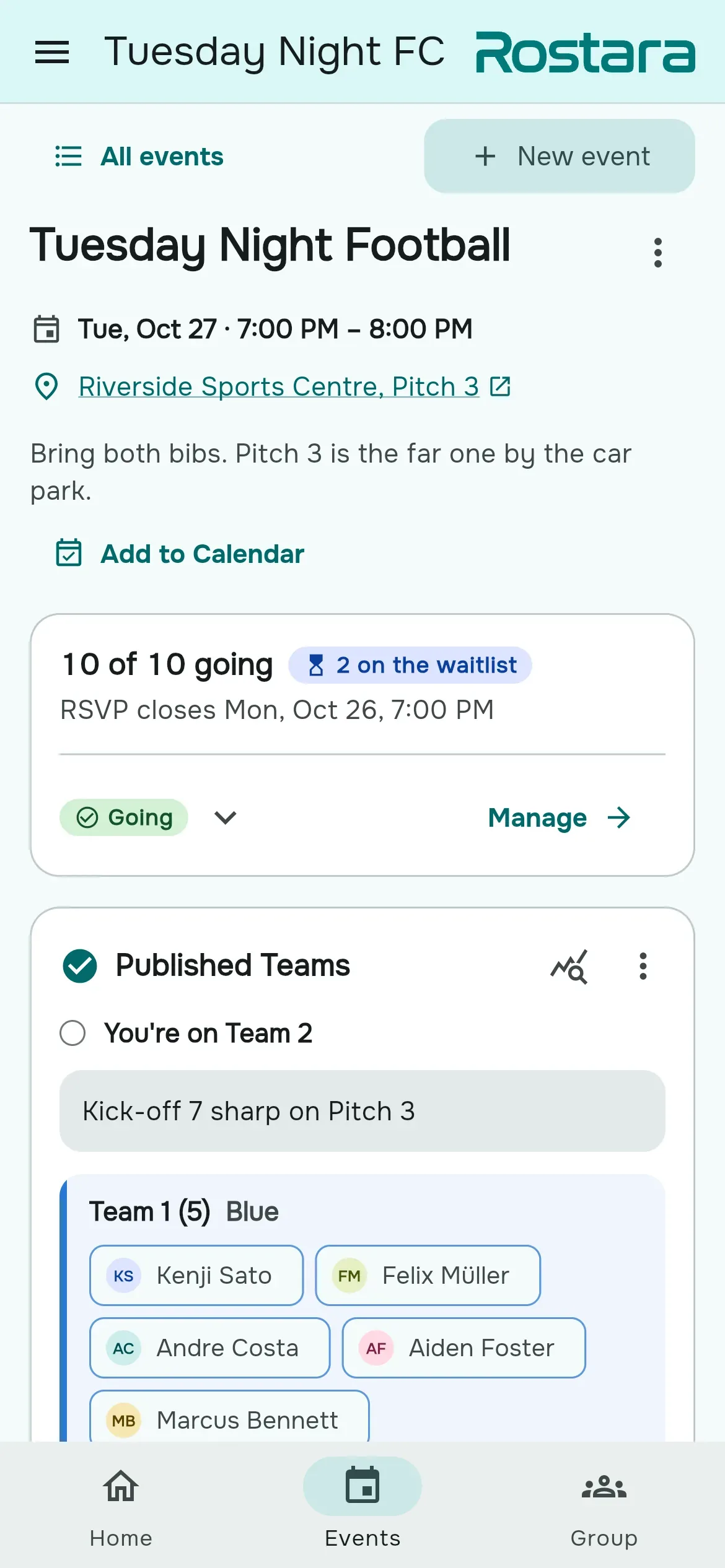This screenshot has height=1568, width=725.
Task: Click the team balance analytics icon
Action: pyautogui.click(x=569, y=966)
